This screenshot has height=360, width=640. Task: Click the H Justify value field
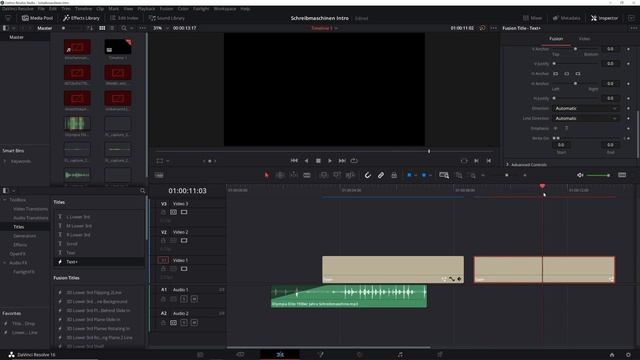tap(610, 98)
